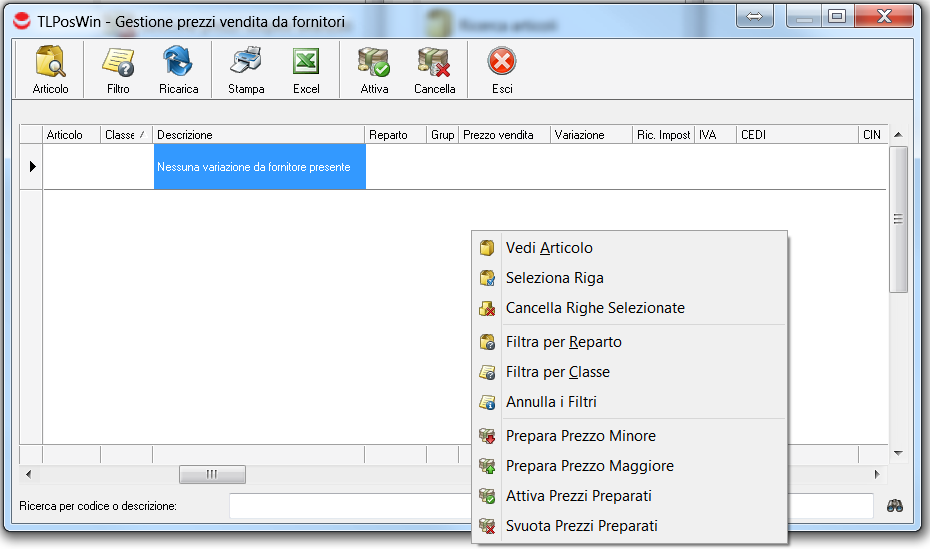
Task: Click the vertical scrollbar thumb
Action: [x=899, y=219]
